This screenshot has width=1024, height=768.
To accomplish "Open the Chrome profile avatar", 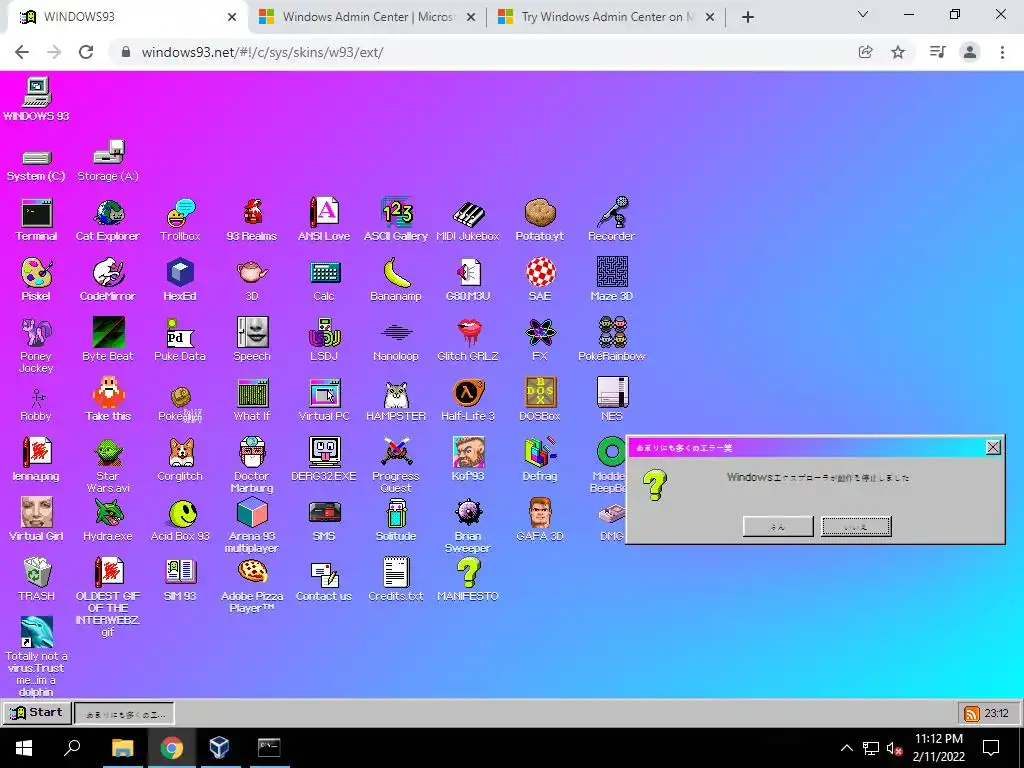I will tap(970, 52).
